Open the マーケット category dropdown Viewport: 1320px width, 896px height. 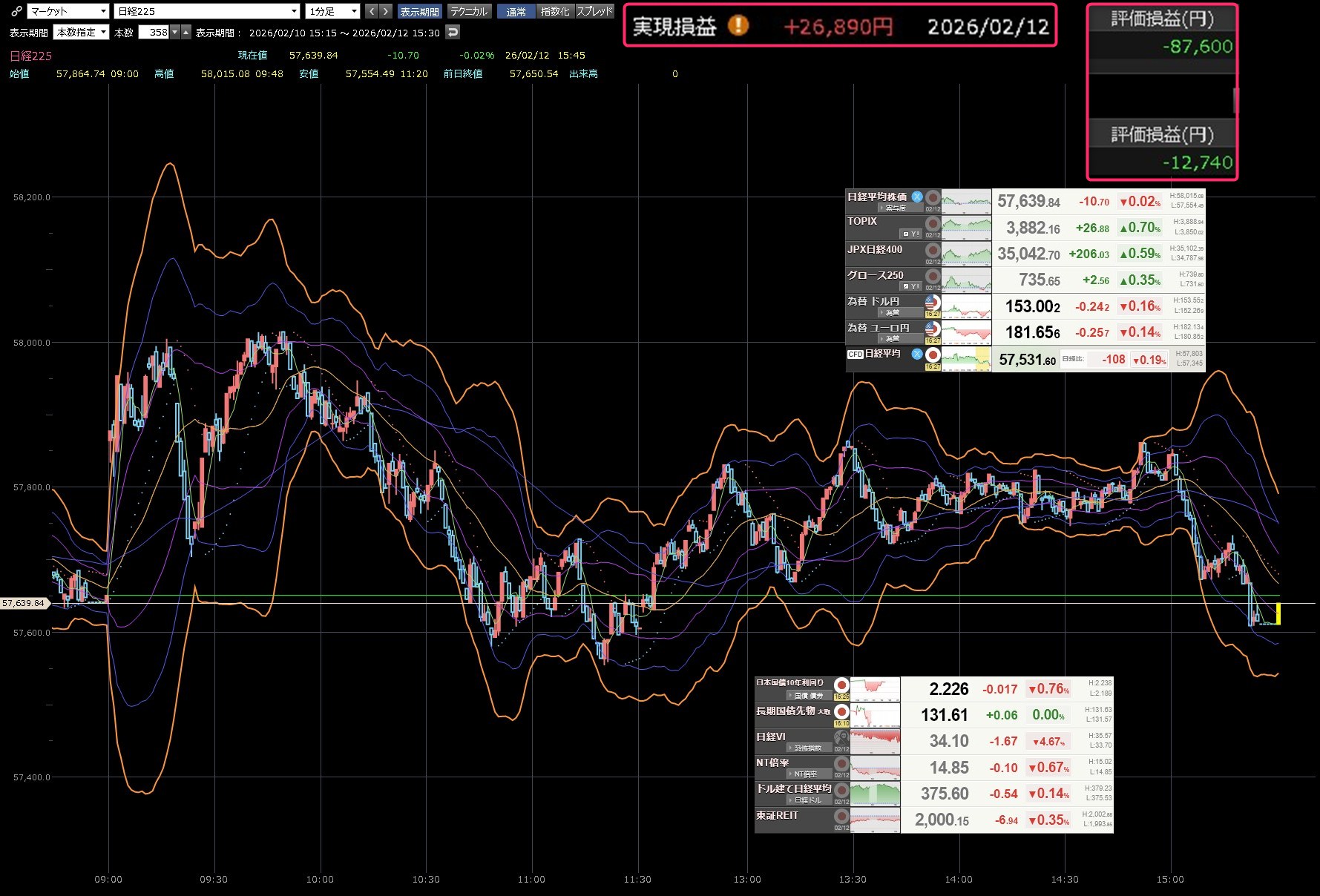[68, 11]
